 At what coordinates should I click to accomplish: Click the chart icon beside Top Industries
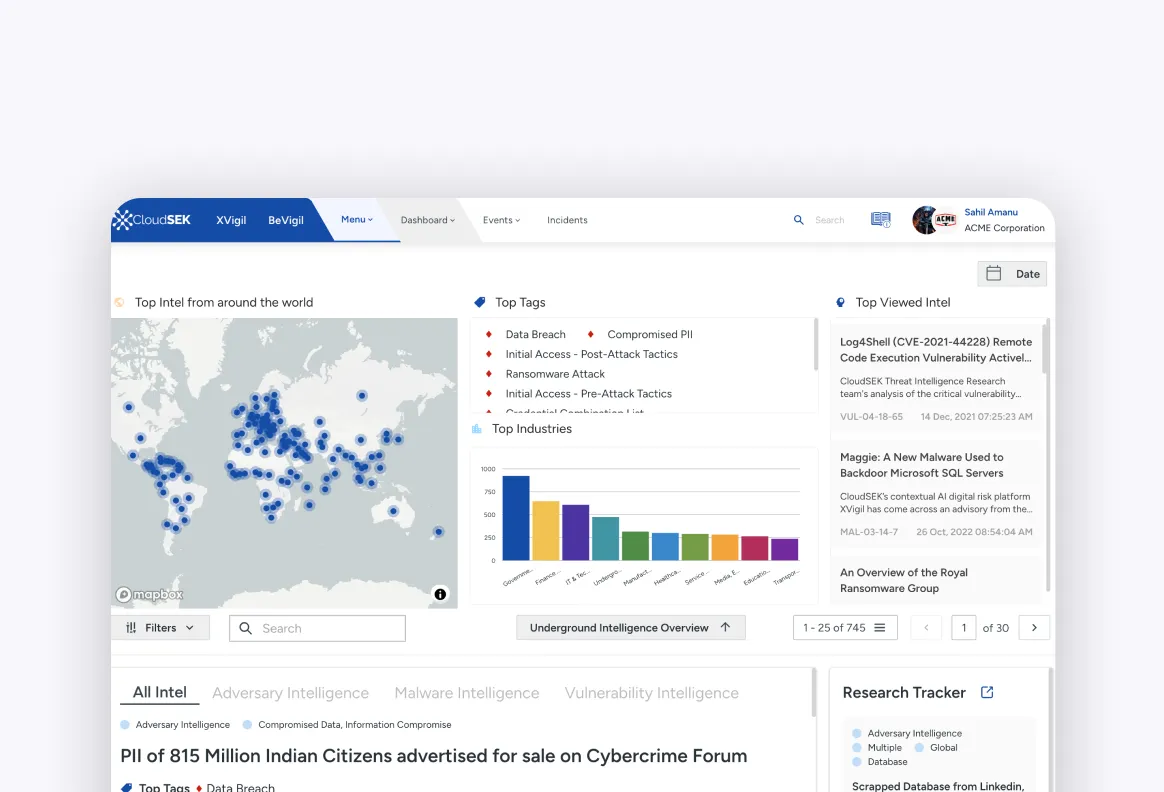[x=477, y=429]
